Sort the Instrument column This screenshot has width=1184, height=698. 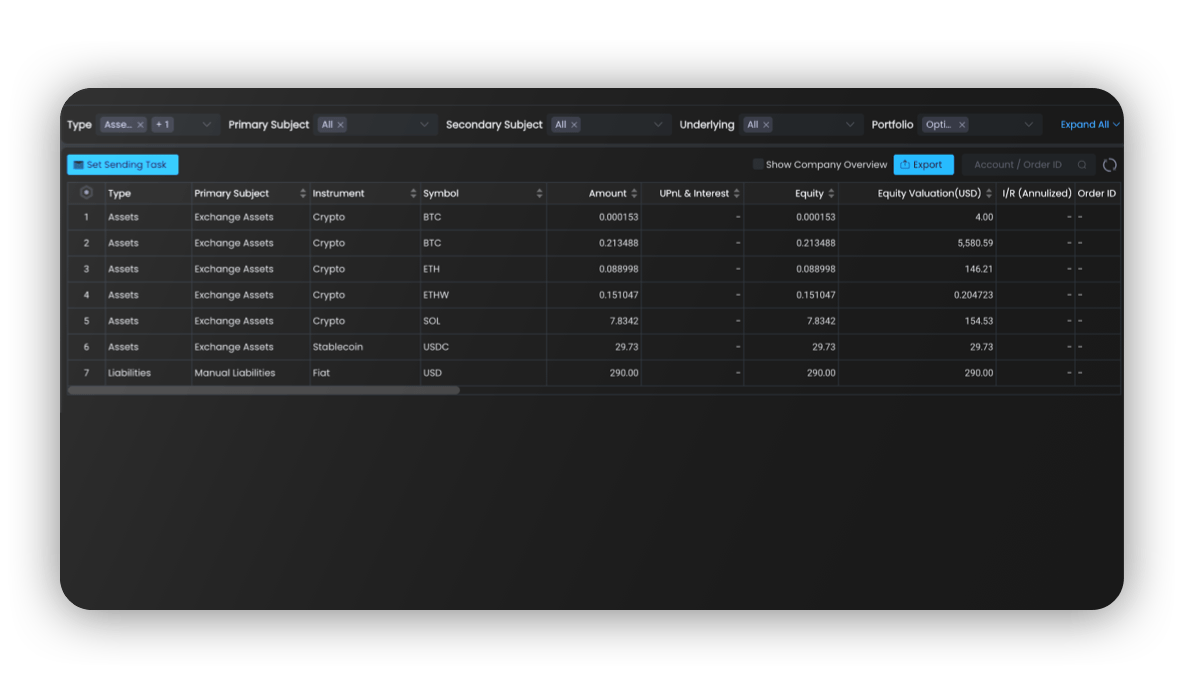414,193
